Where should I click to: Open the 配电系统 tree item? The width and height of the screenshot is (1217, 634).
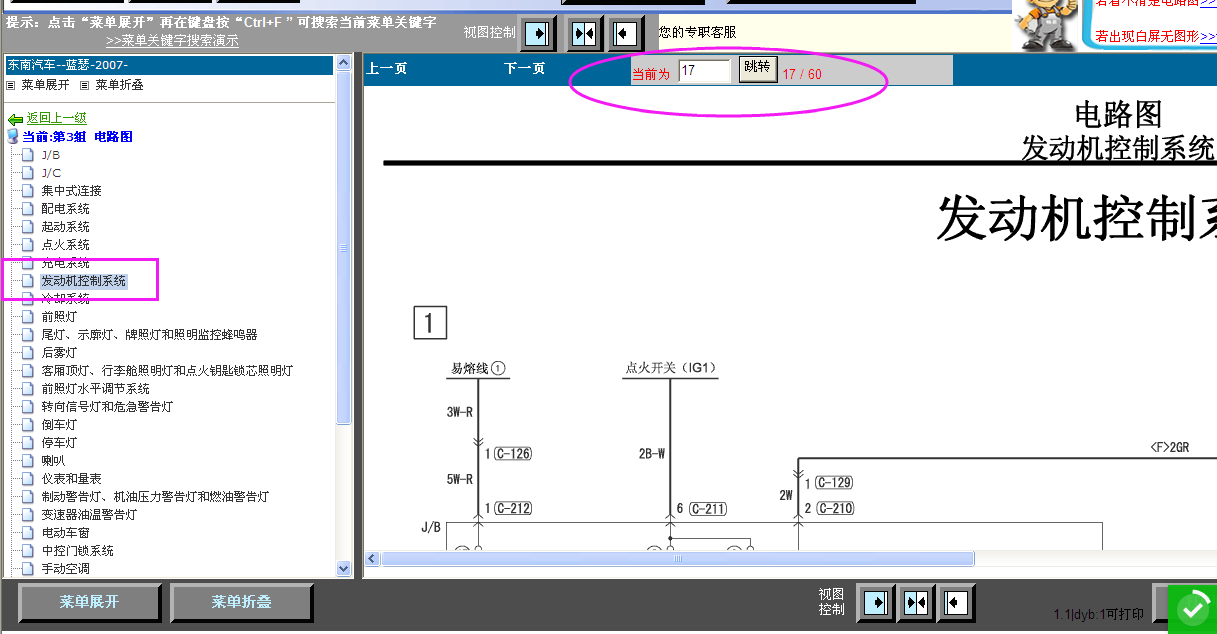[x=65, y=209]
